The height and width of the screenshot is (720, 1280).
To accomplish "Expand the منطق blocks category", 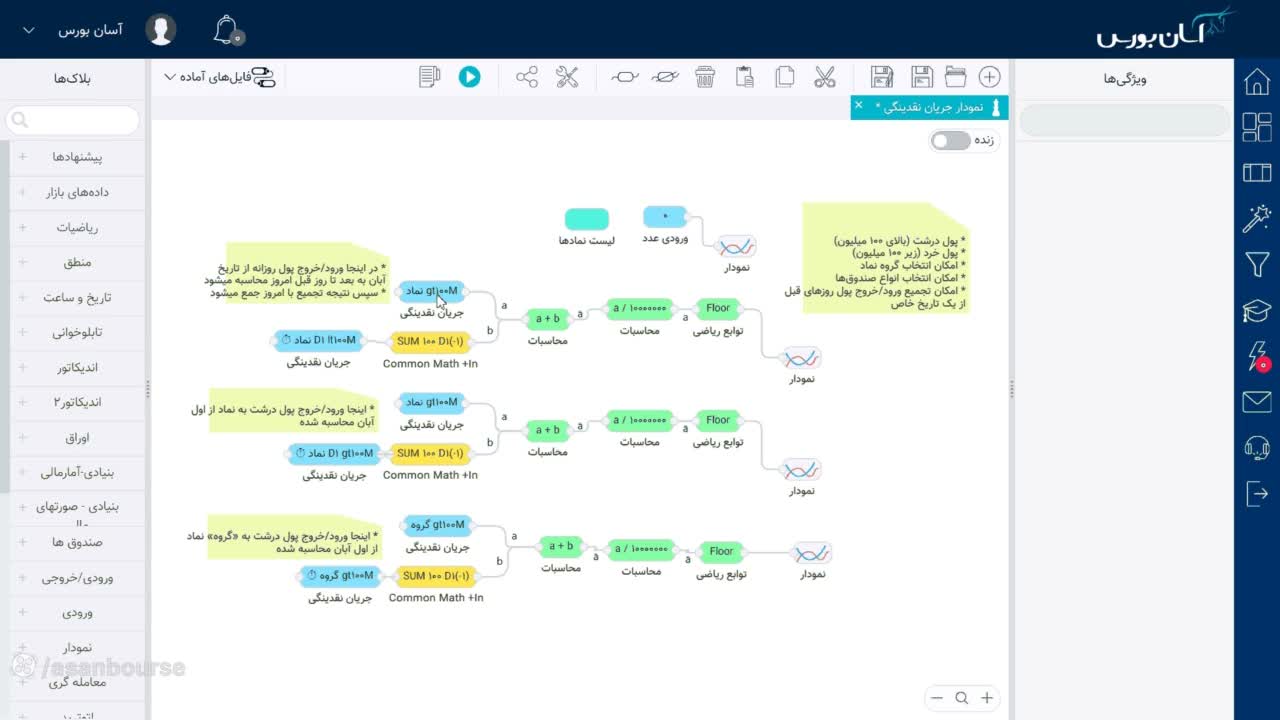I will point(75,262).
